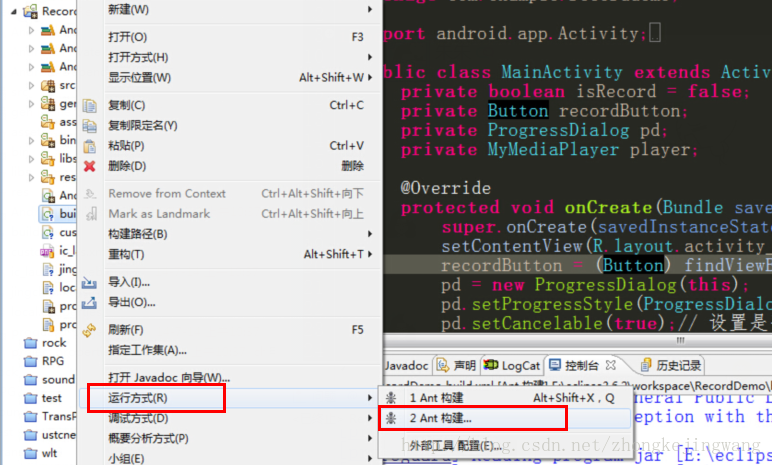This screenshot has height=465, width=772.
Task: Select the cus file in project tree
Action: coord(59,232)
